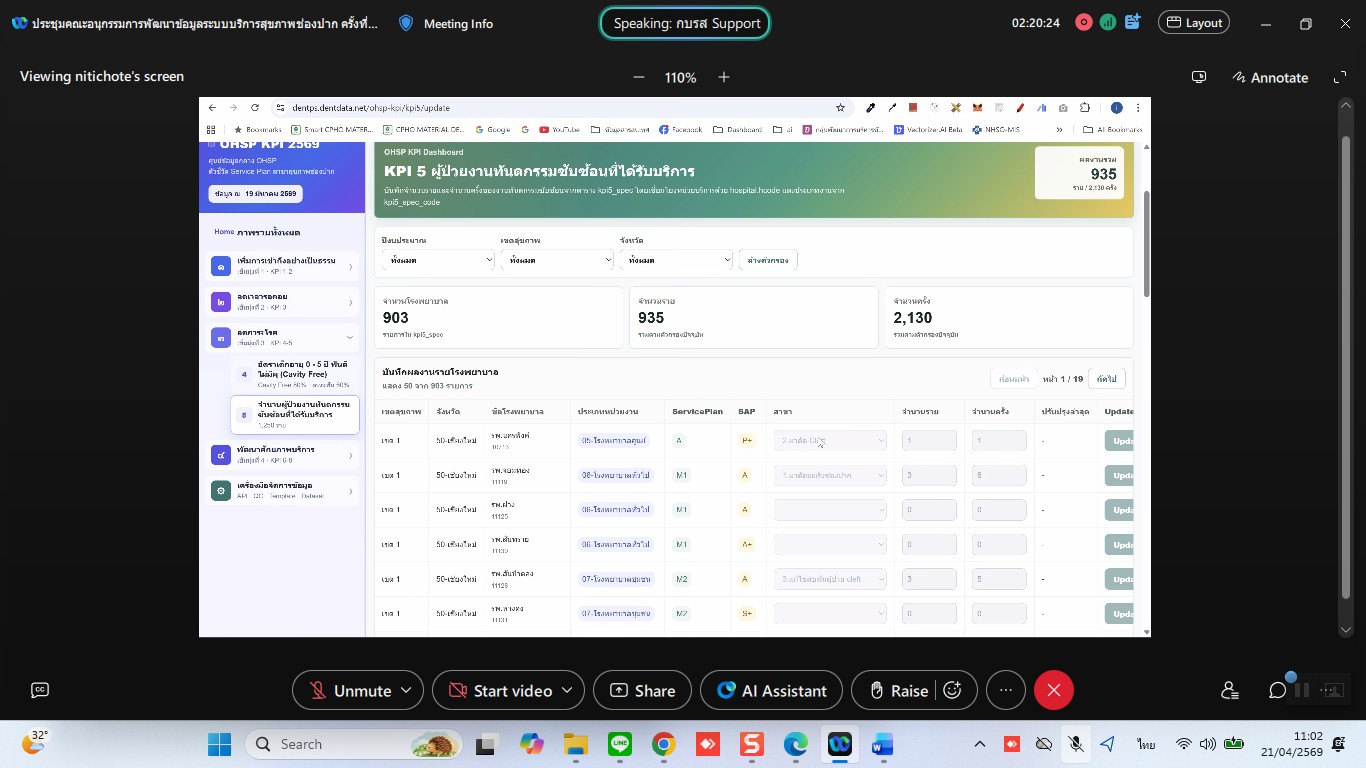Zoom in shared screen with plus
This screenshot has height=768, width=1366.
pyautogui.click(x=724, y=77)
